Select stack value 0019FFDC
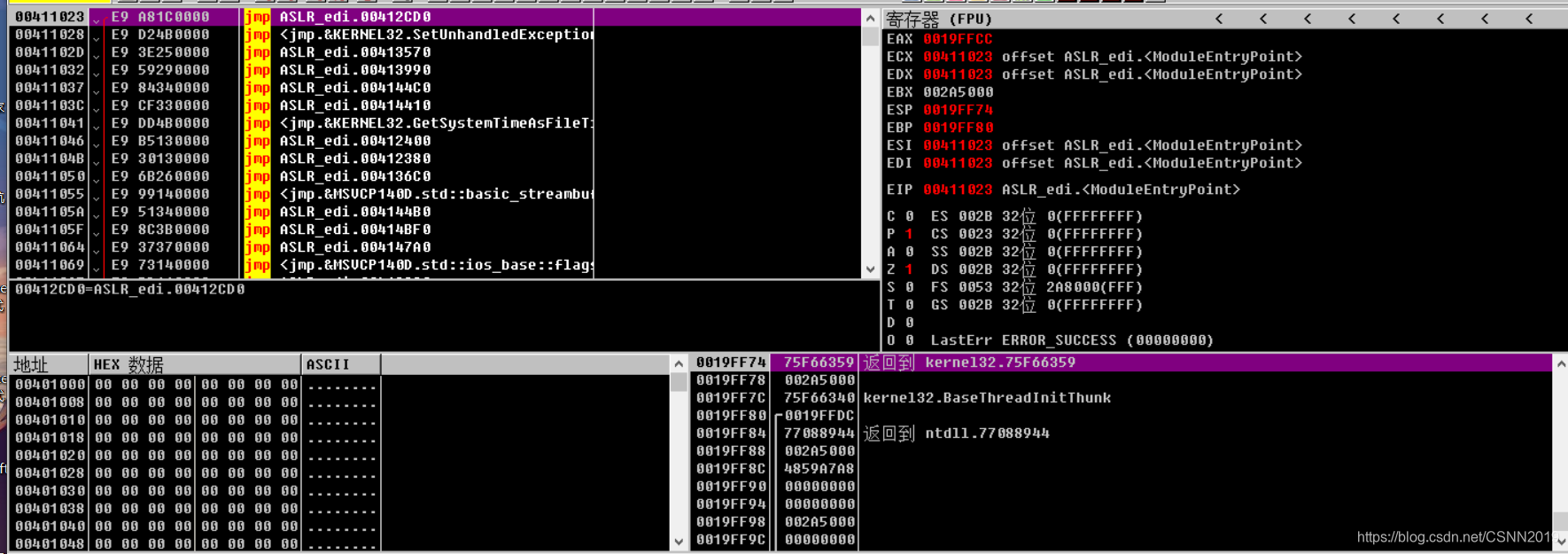This screenshot has width=1568, height=554. [x=819, y=416]
